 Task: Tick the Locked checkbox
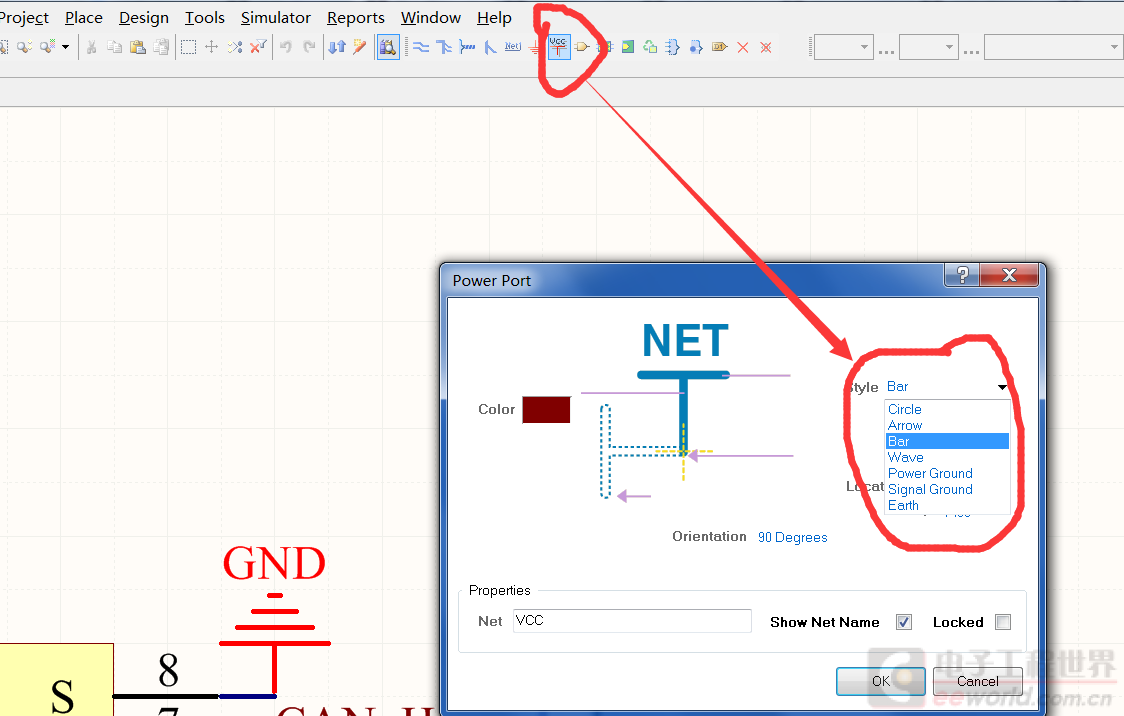coord(1003,622)
